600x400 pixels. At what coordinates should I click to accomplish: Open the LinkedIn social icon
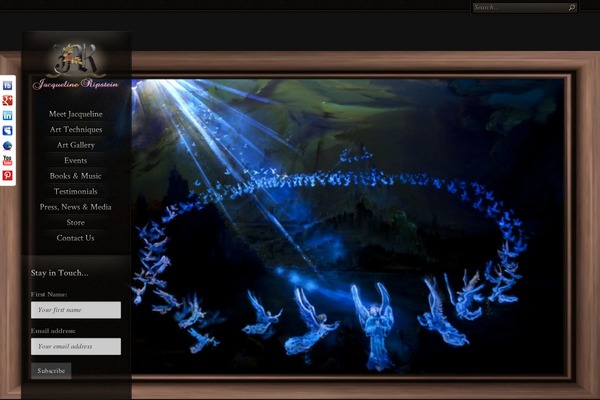[7, 116]
